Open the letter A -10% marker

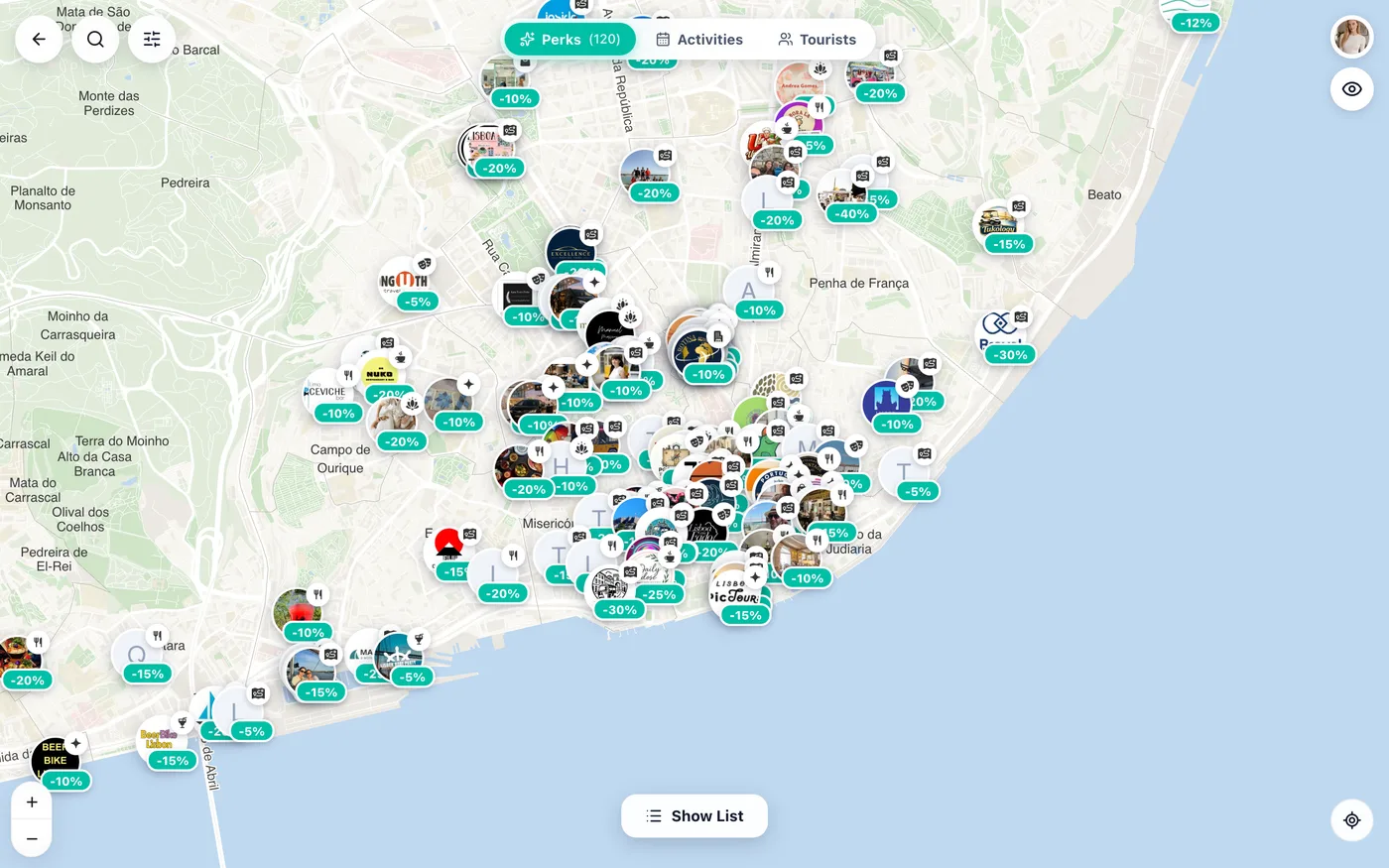[x=749, y=290]
